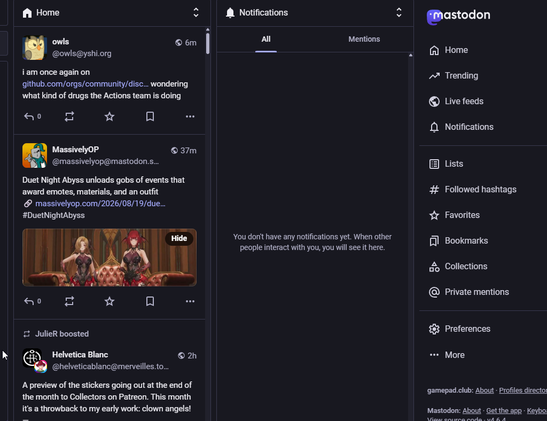Open the massivelyop.com article link
547x421 pixels.
(x=100, y=203)
